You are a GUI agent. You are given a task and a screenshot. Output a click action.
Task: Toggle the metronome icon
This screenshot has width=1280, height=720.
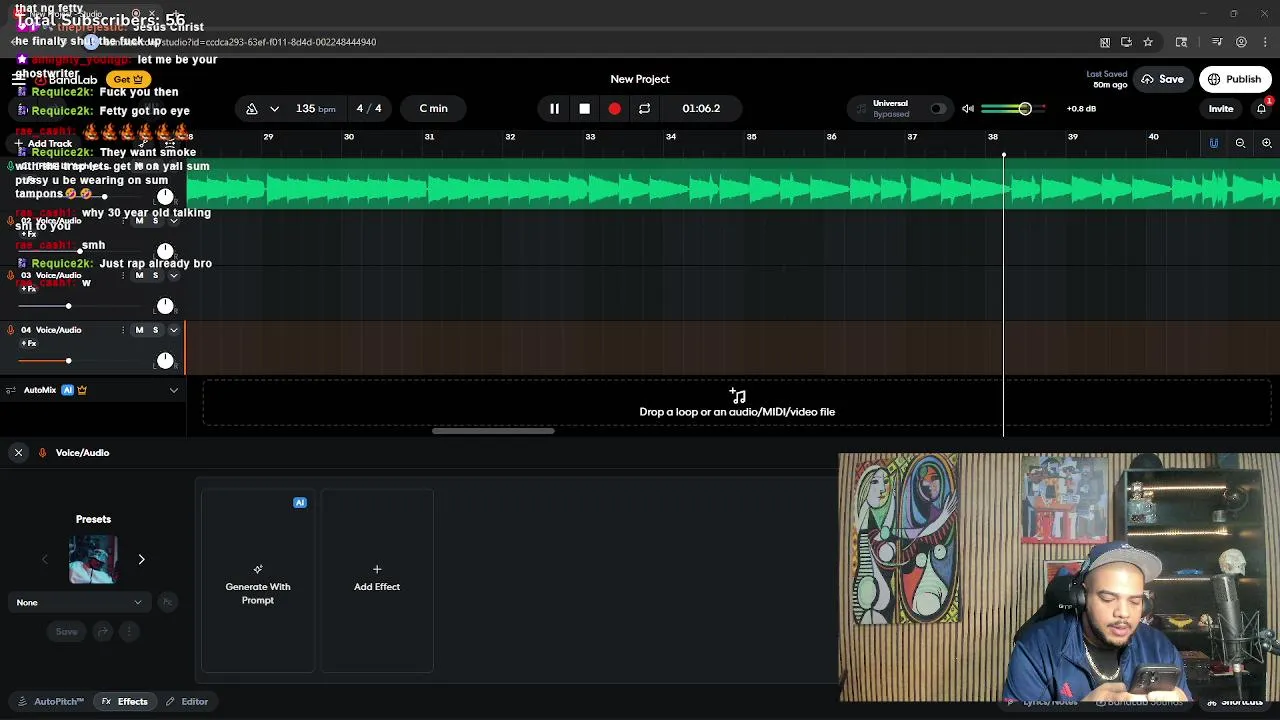coord(252,108)
